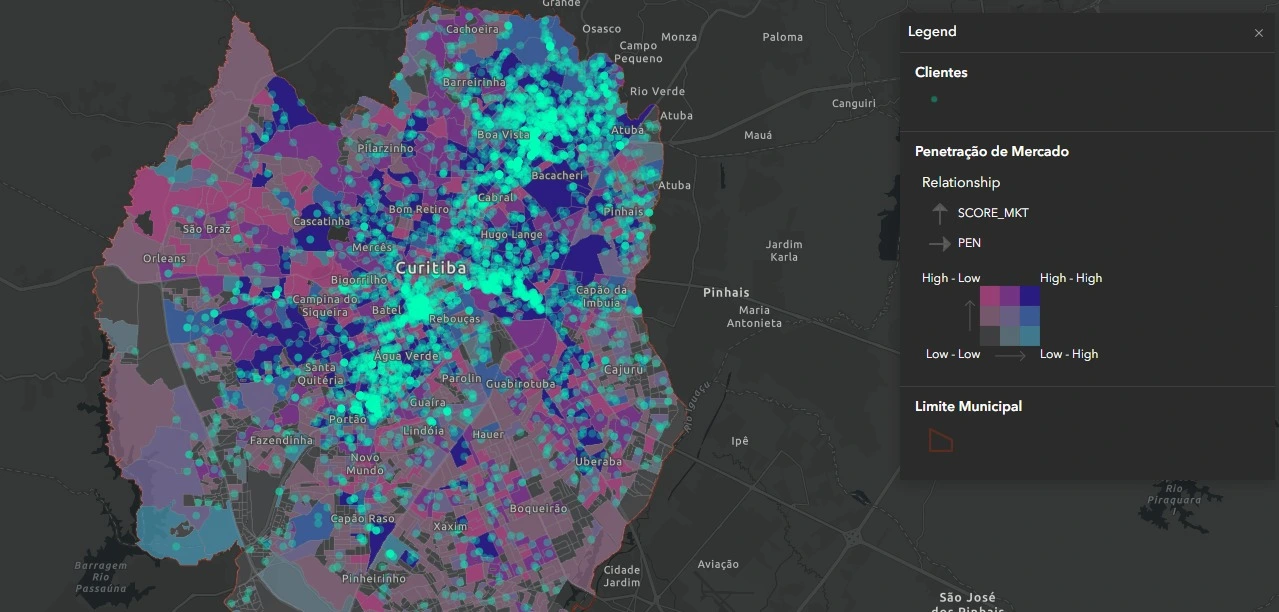Click the Penetração de Mercado heading

992,152
